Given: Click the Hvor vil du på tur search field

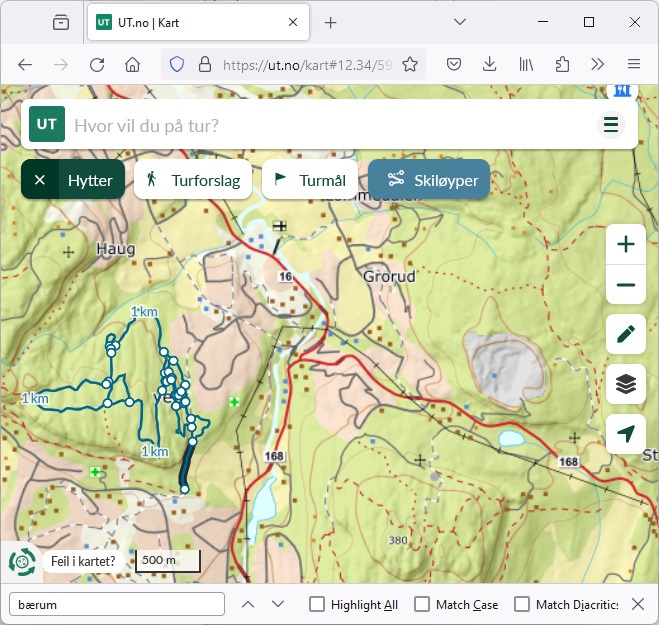Looking at the screenshot, I should click(x=330, y=125).
